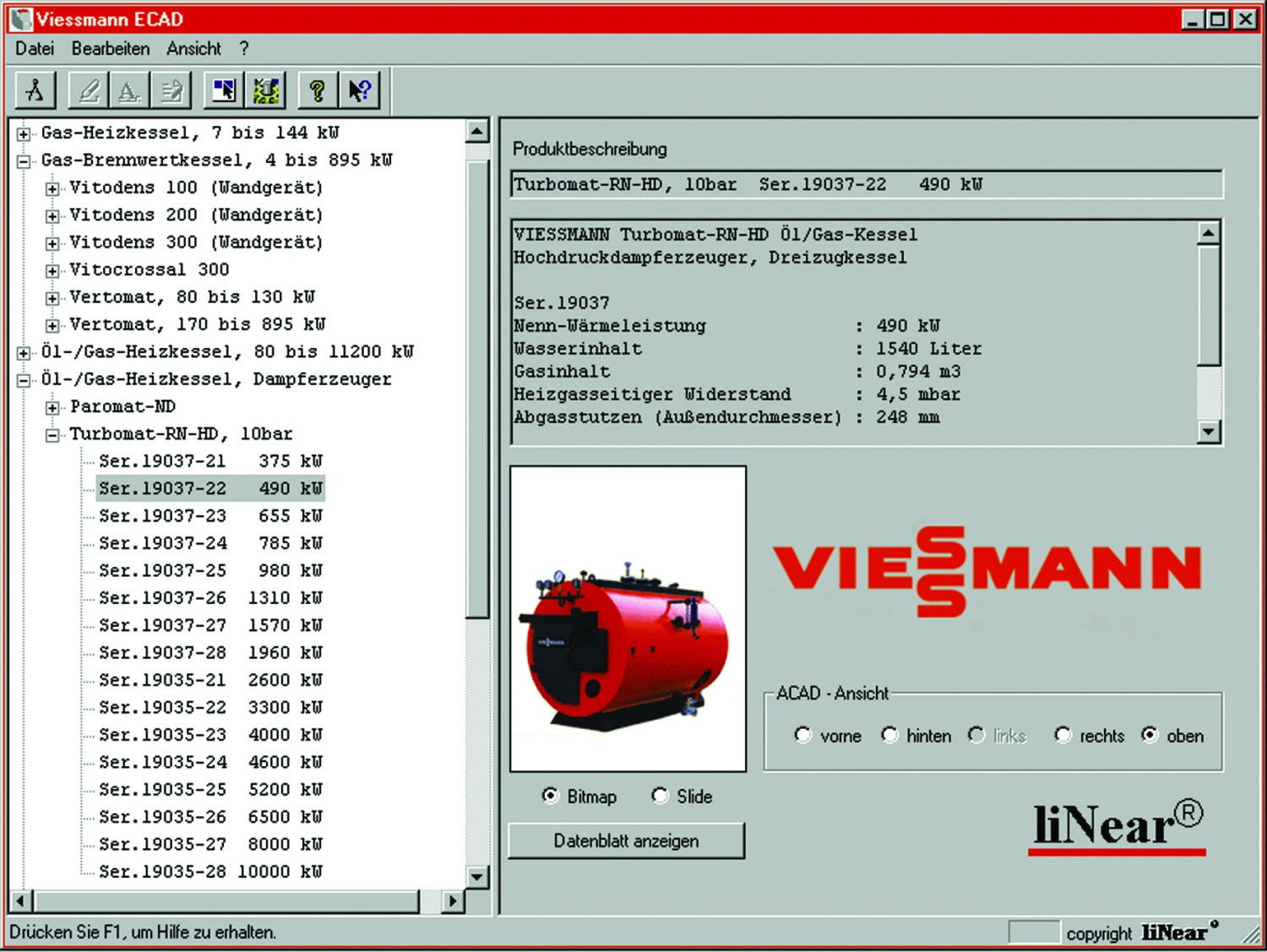Select Ser.19037-27 1570 kW
This screenshot has width=1267, height=952.
point(210,625)
